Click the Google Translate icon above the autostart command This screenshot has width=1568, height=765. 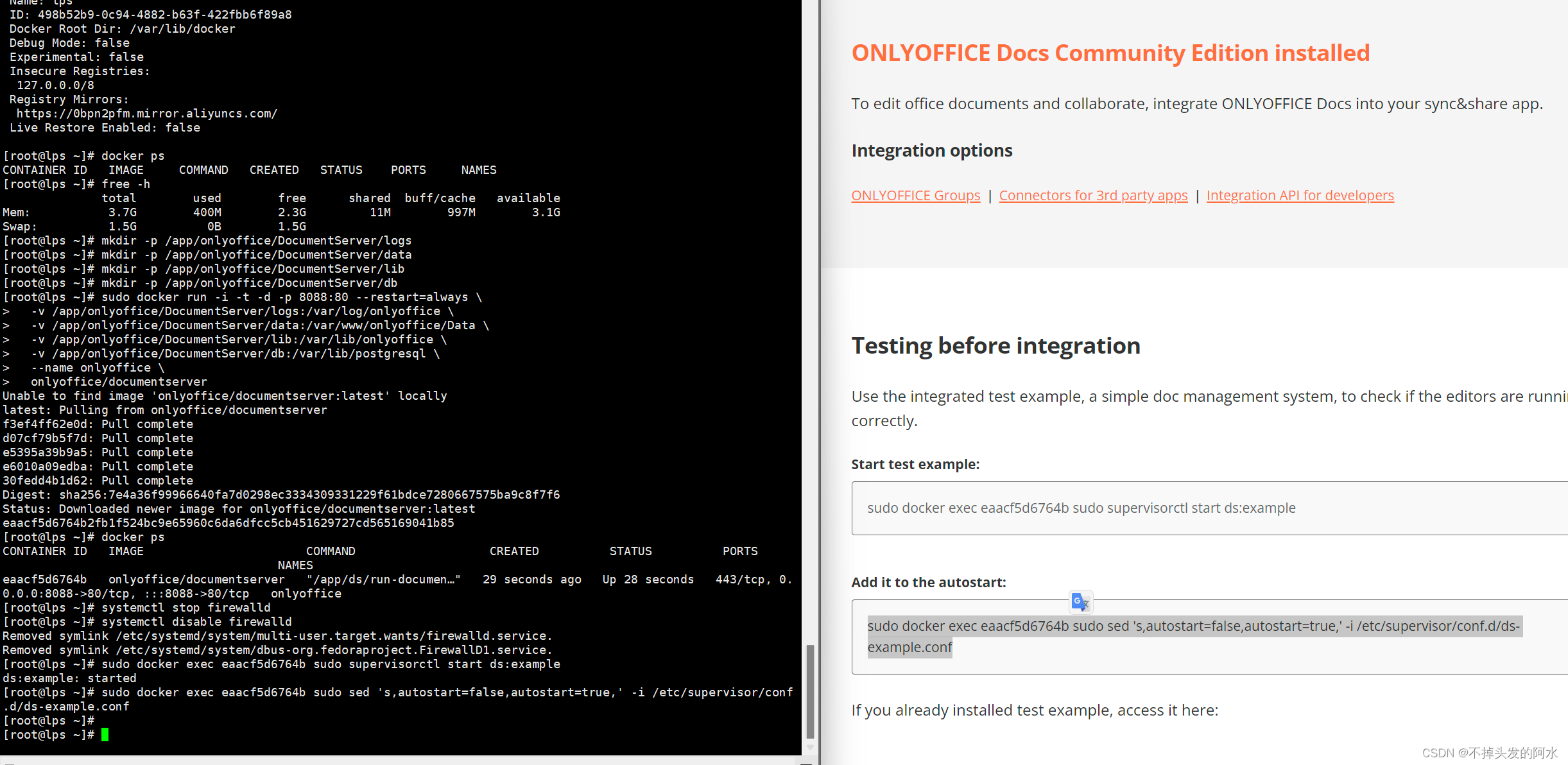pyautogui.click(x=1080, y=602)
